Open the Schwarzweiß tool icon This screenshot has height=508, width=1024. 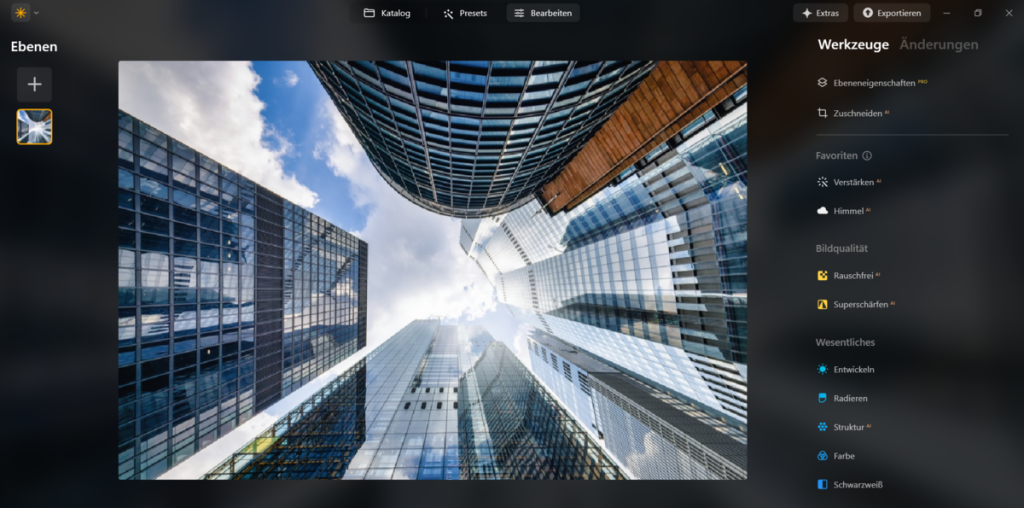point(822,484)
